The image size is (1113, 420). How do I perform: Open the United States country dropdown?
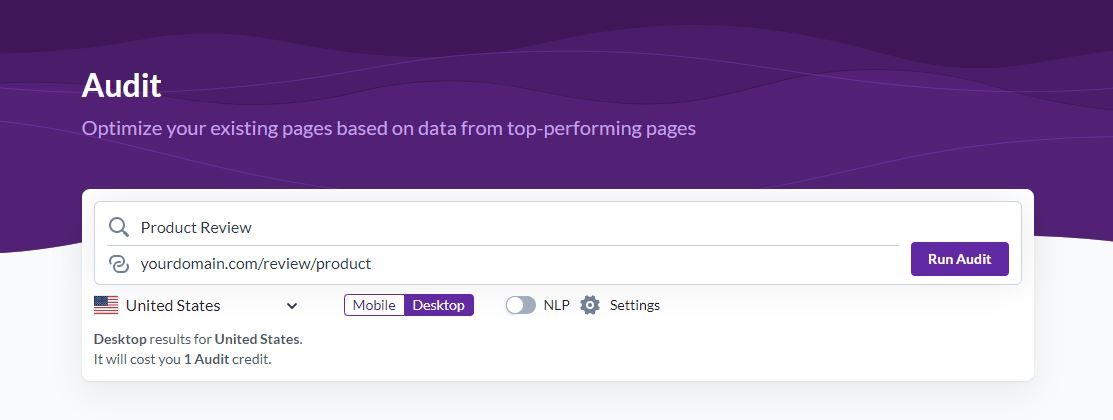(197, 305)
